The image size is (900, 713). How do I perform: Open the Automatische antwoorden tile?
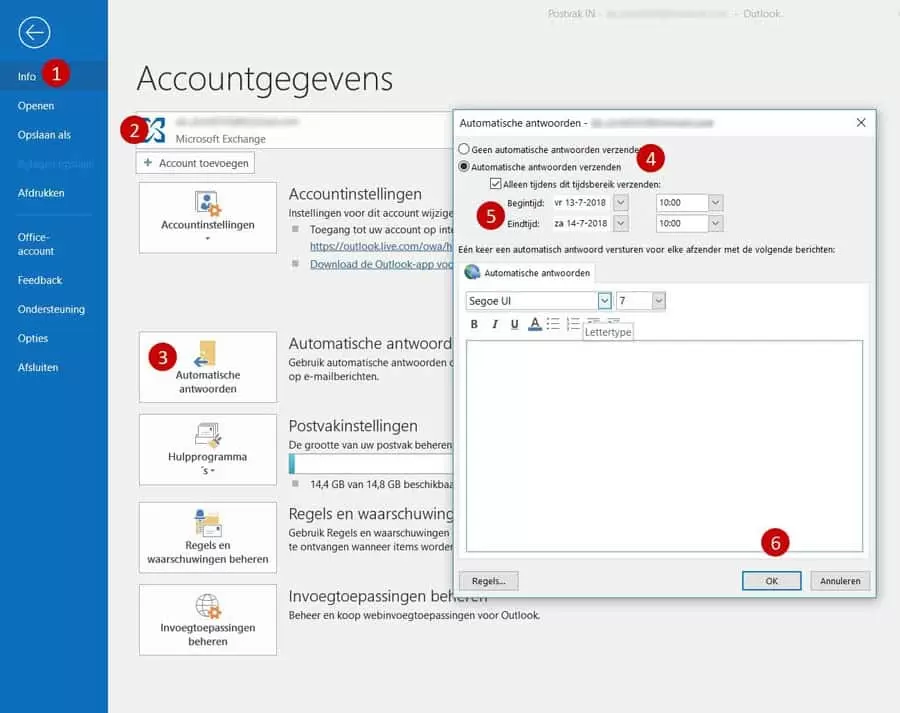click(x=208, y=367)
